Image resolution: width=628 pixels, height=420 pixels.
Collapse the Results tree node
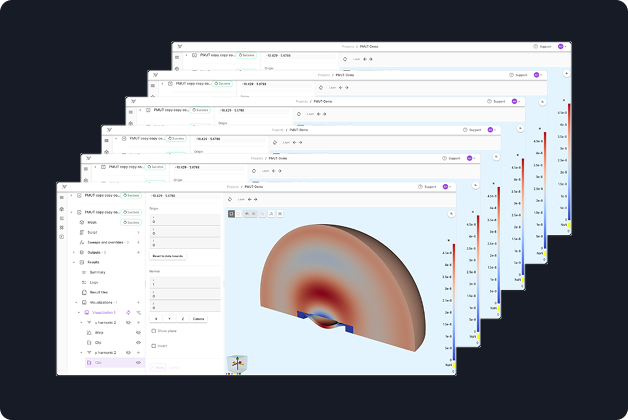(74, 262)
